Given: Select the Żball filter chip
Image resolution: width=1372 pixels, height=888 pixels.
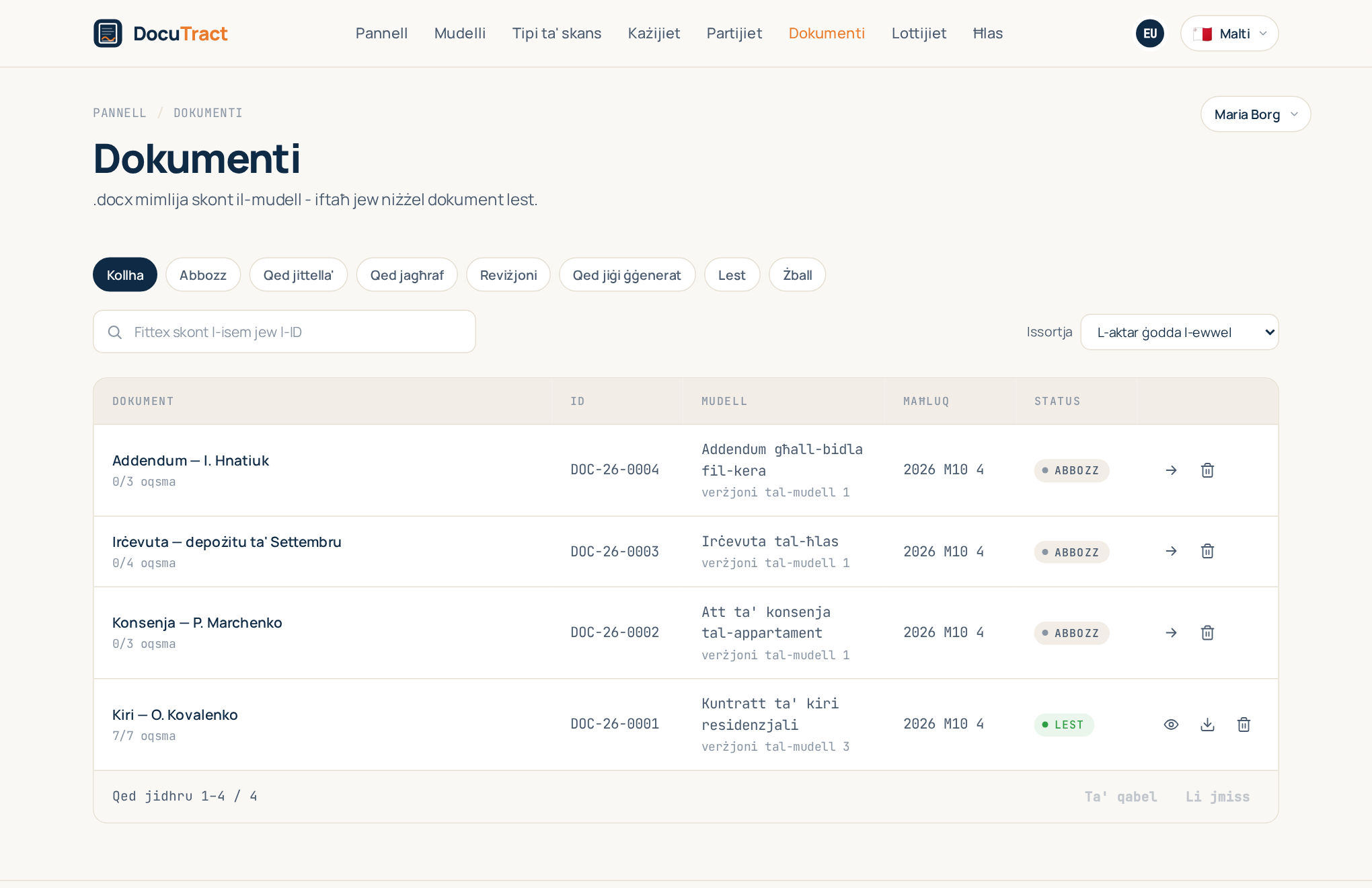Looking at the screenshot, I should pyautogui.click(x=798, y=275).
